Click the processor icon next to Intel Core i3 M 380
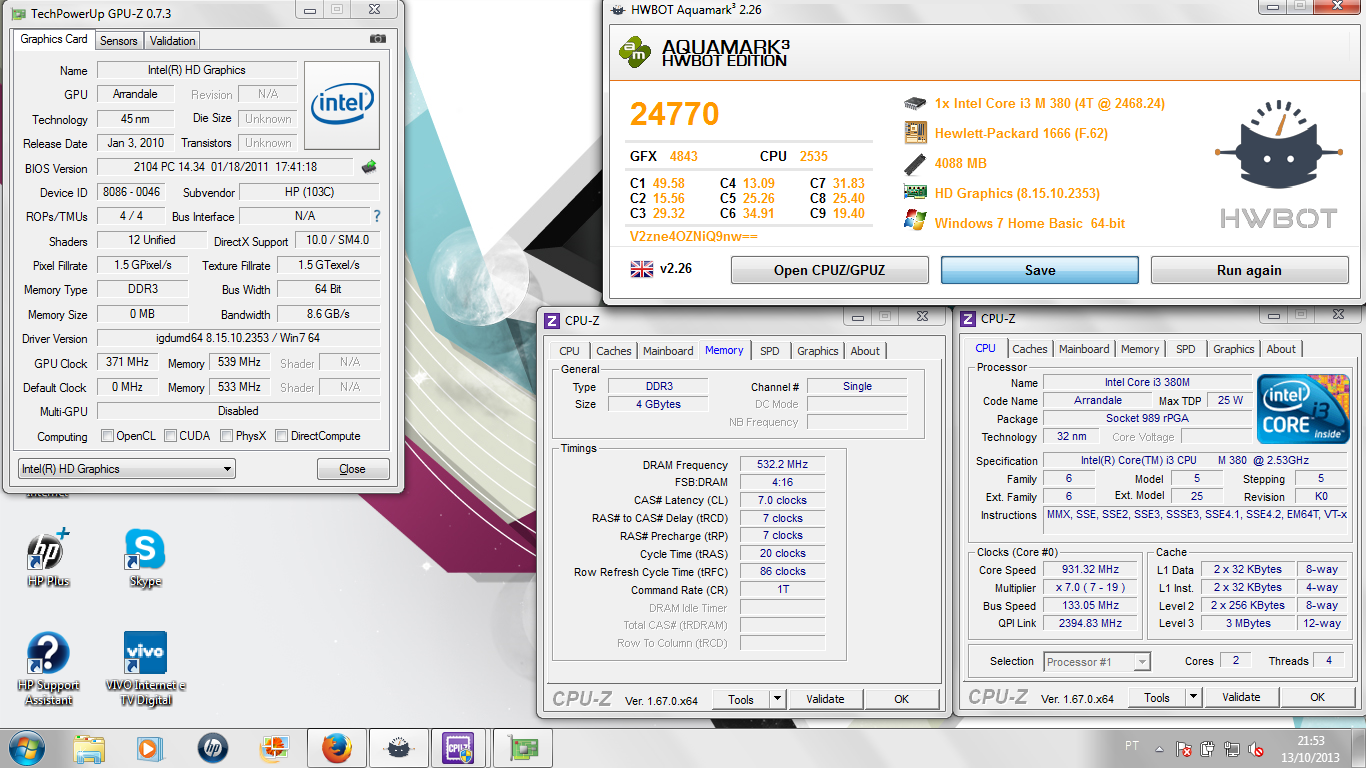The width and height of the screenshot is (1366, 768). click(915, 103)
